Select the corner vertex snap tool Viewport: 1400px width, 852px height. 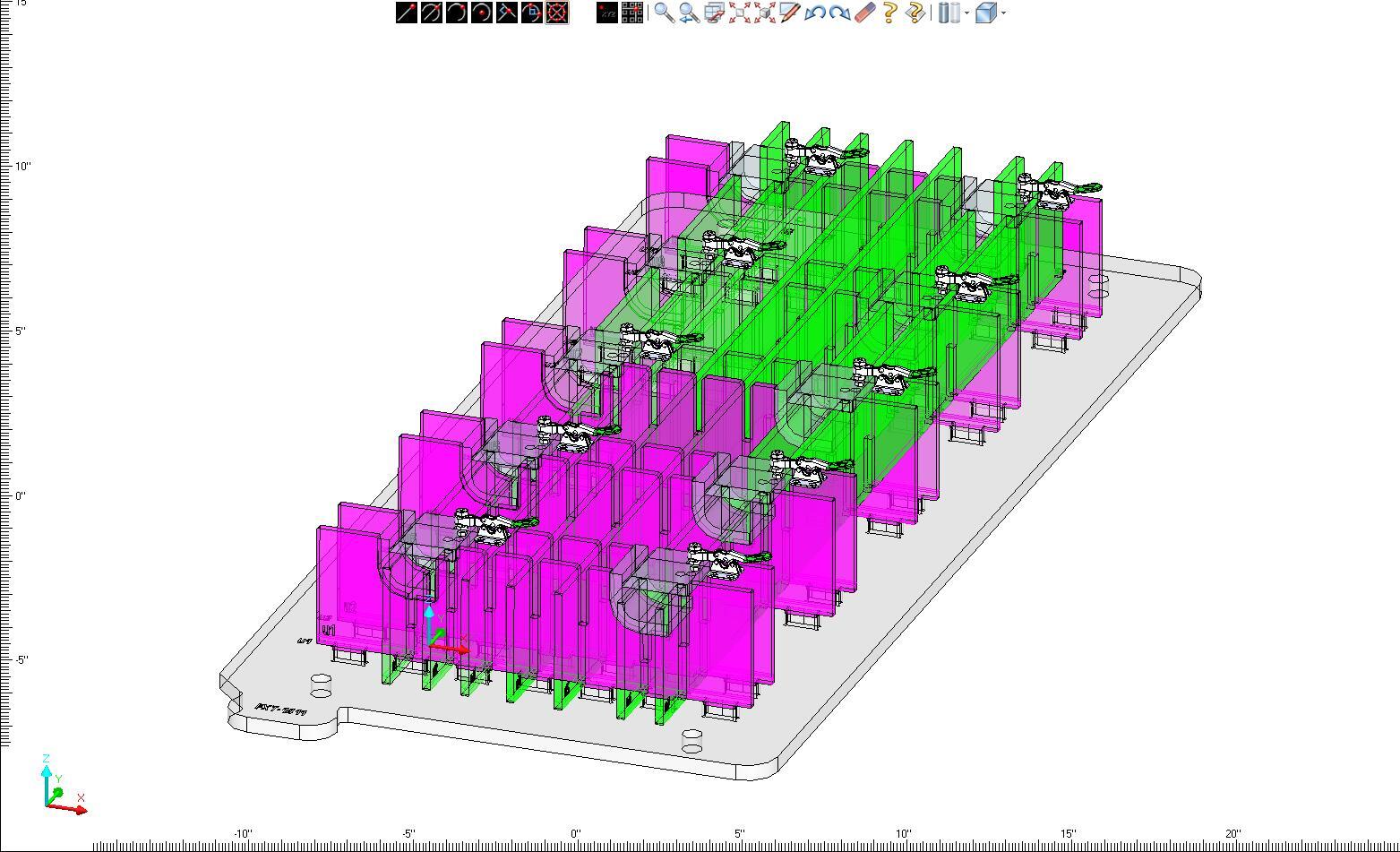coord(506,13)
